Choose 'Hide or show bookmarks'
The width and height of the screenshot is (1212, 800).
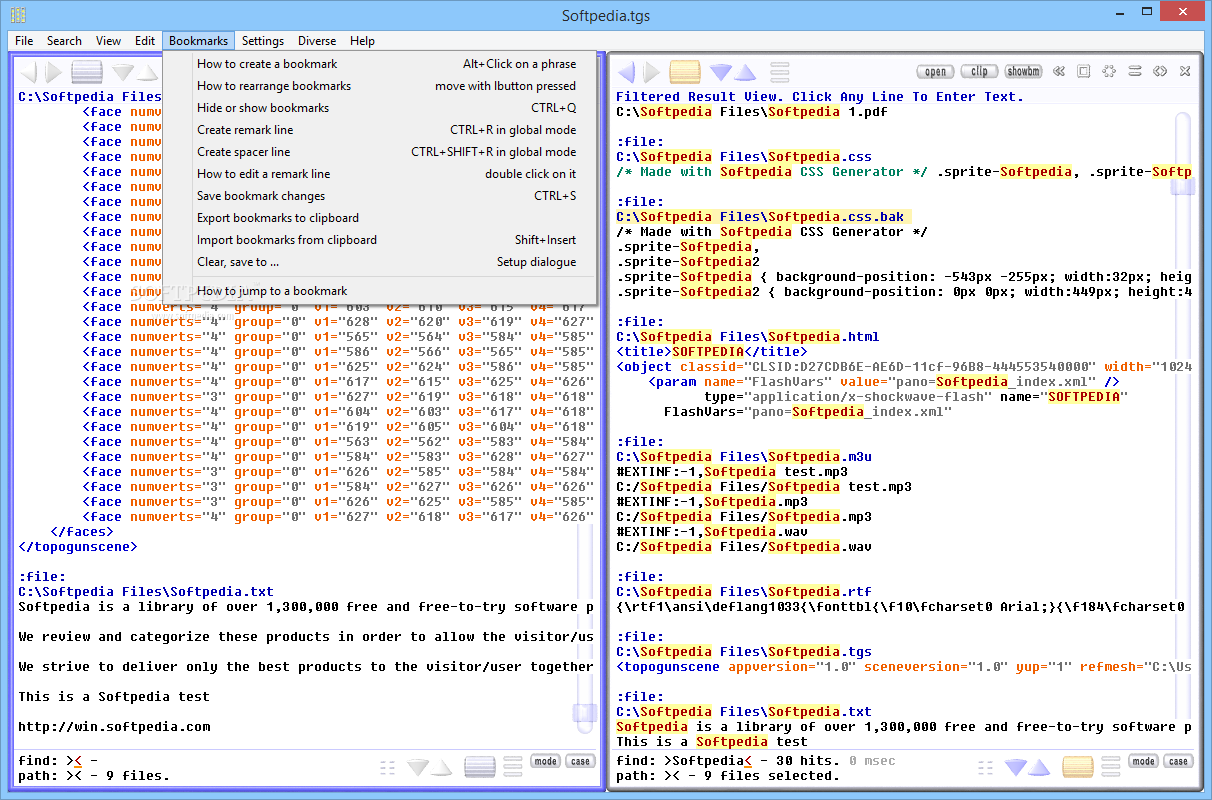coord(380,108)
